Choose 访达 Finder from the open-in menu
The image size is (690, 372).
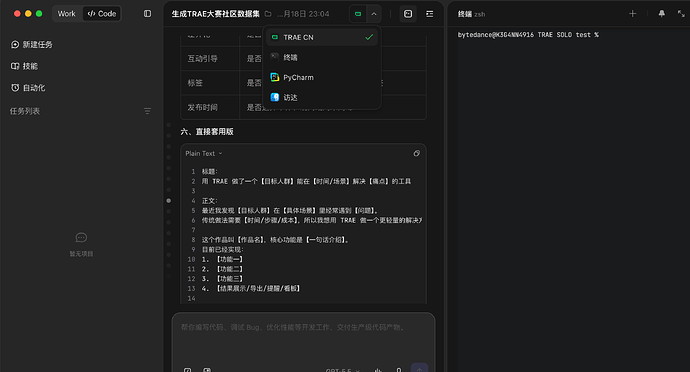point(323,97)
